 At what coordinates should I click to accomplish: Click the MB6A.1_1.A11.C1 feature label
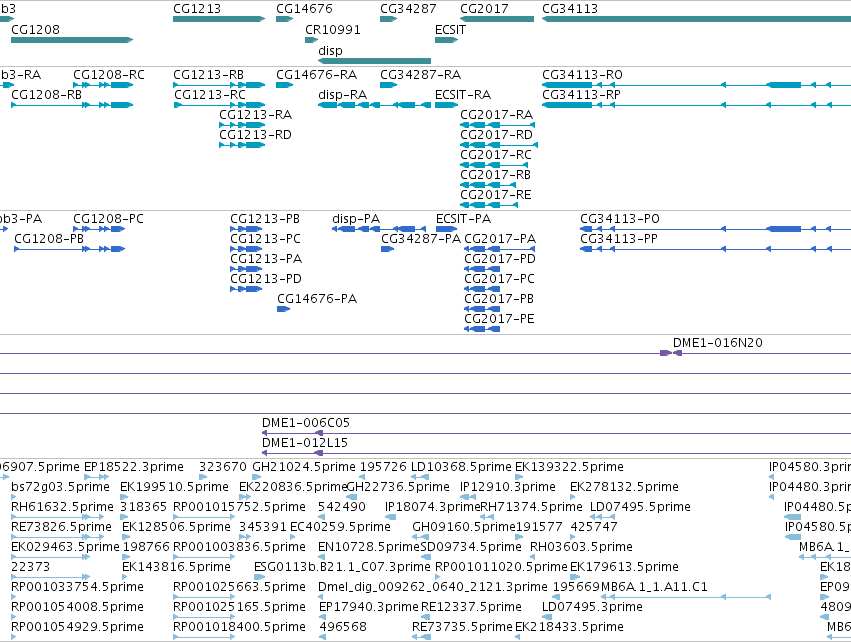tap(655, 587)
